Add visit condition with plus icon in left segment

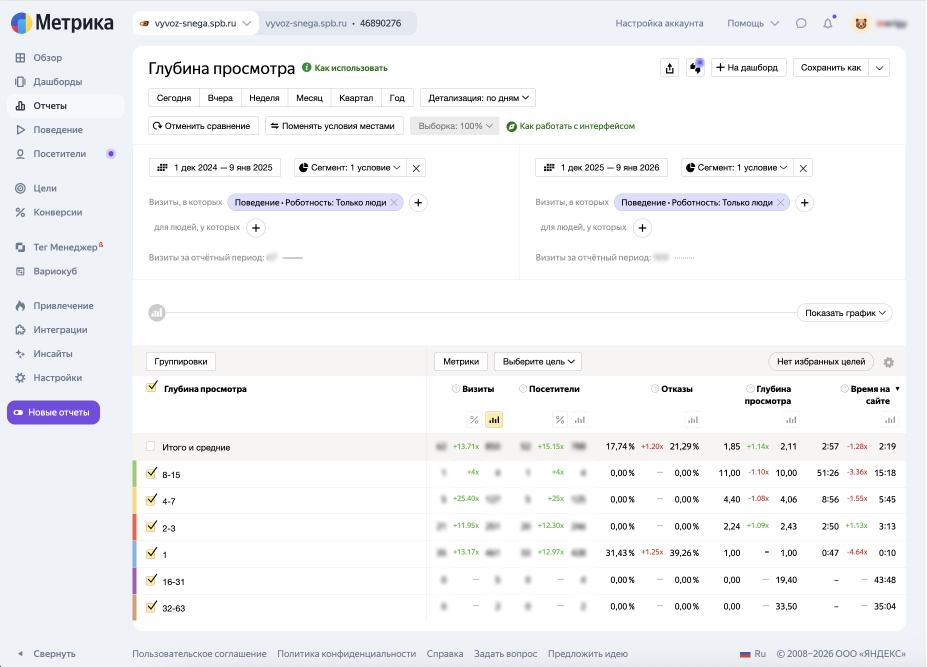tap(418, 202)
